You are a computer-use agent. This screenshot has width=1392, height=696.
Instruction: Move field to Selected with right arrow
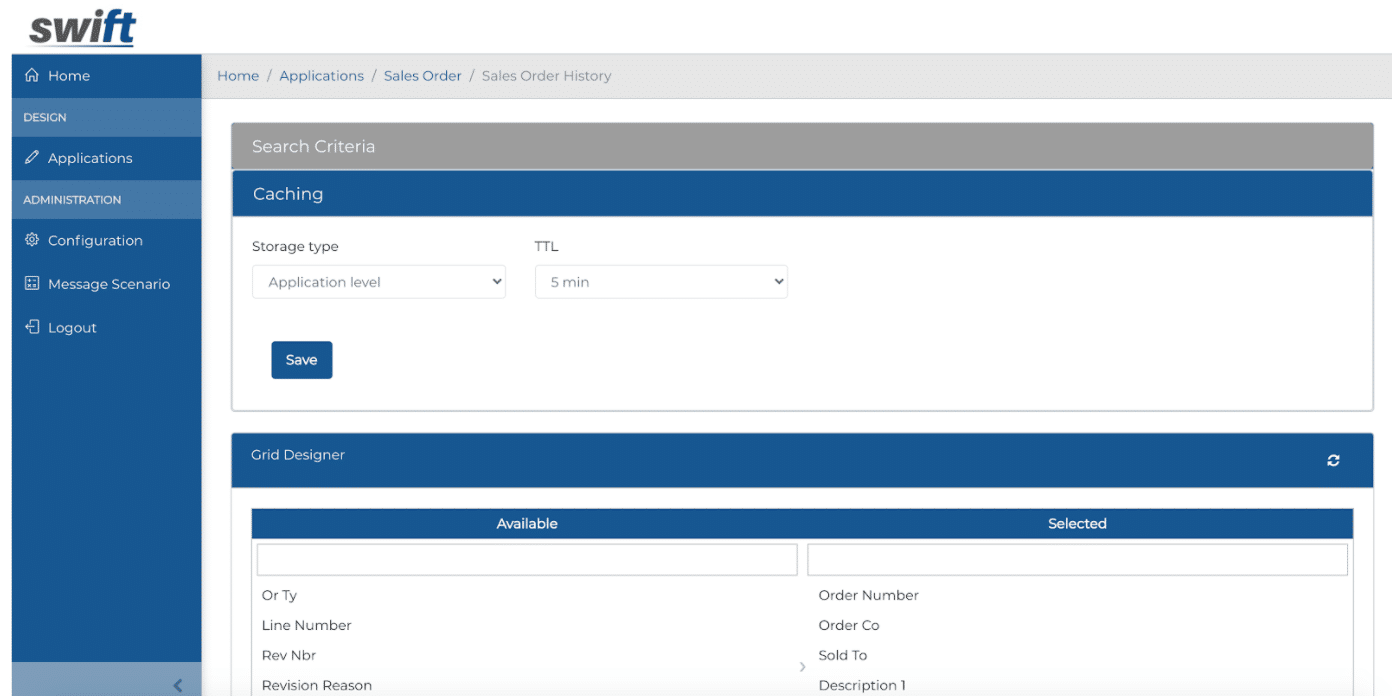point(802,666)
